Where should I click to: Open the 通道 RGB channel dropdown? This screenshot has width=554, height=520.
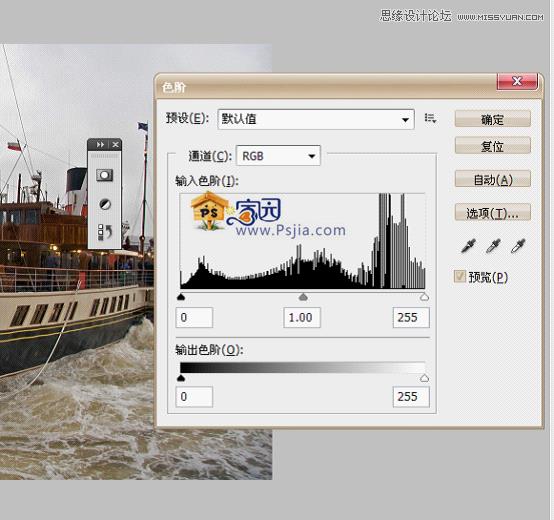(278, 155)
